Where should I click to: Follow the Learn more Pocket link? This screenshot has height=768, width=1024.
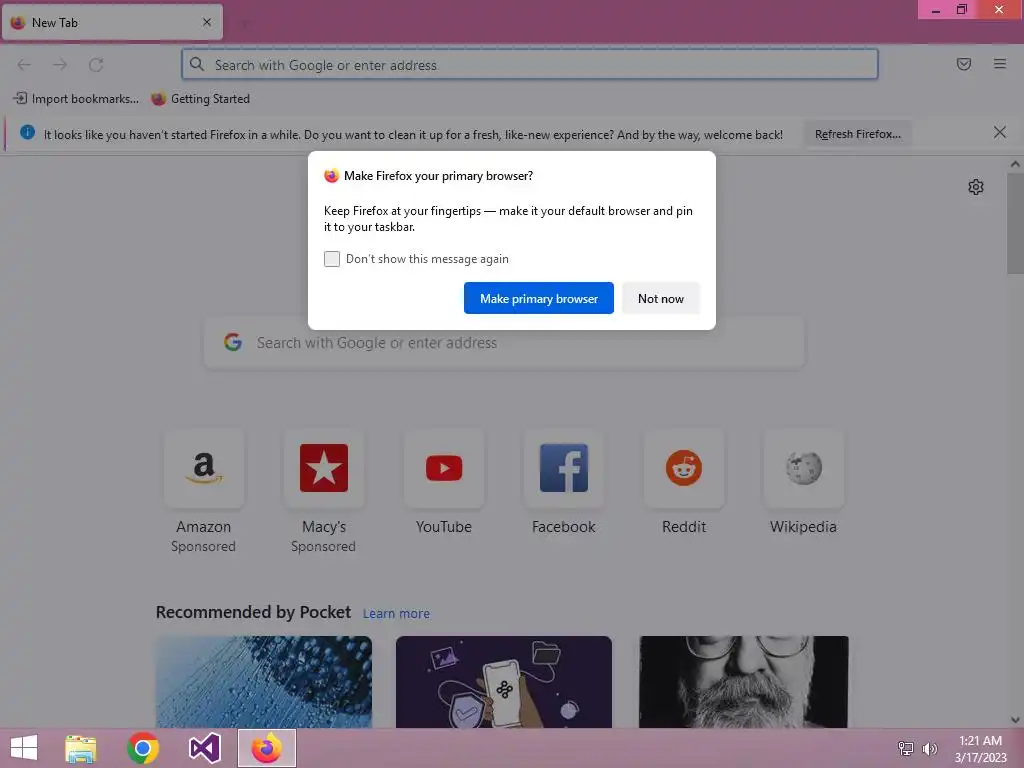[x=396, y=614]
